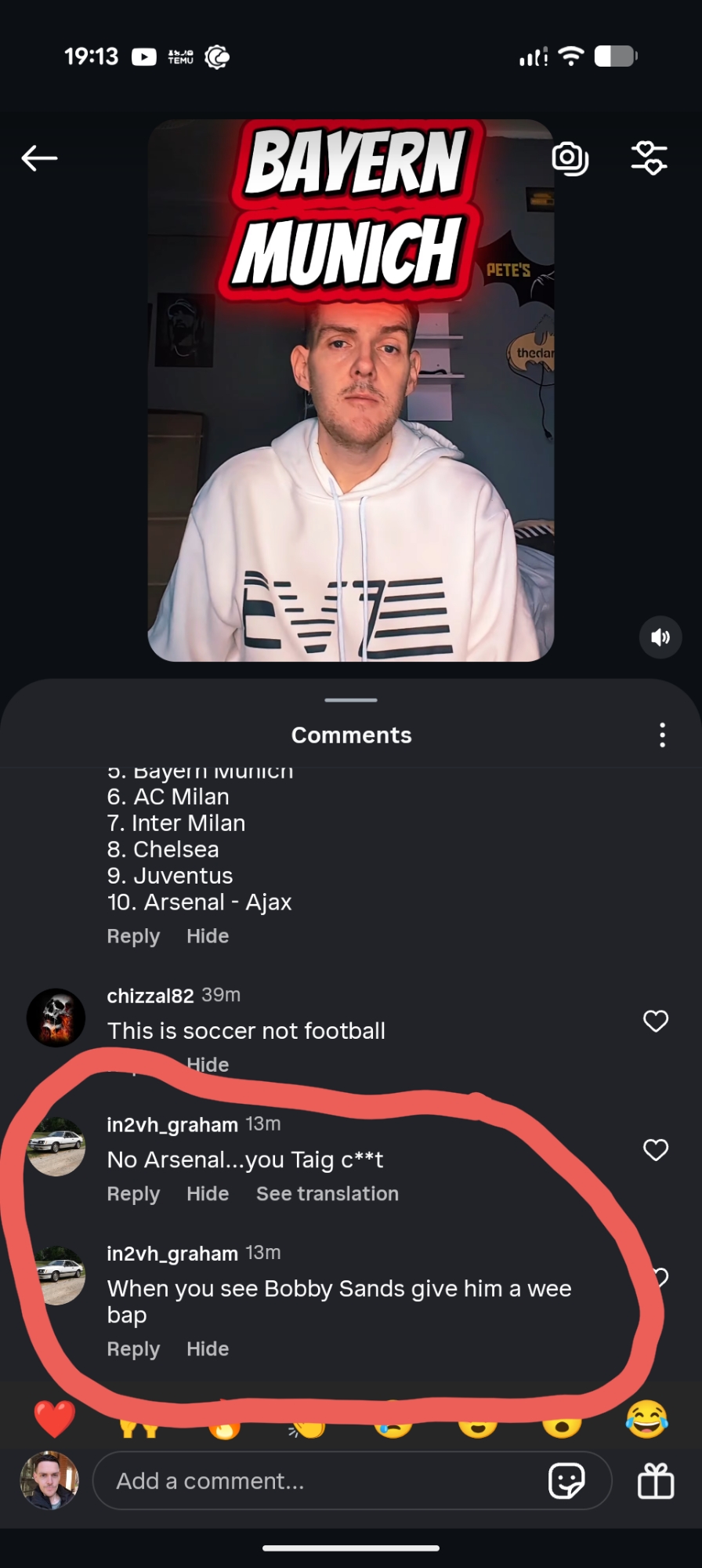Hide the top club list comment
702x1568 pixels.
coord(208,936)
